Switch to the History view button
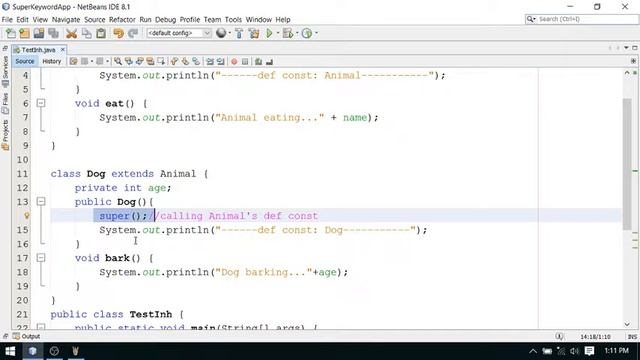 [51, 61]
